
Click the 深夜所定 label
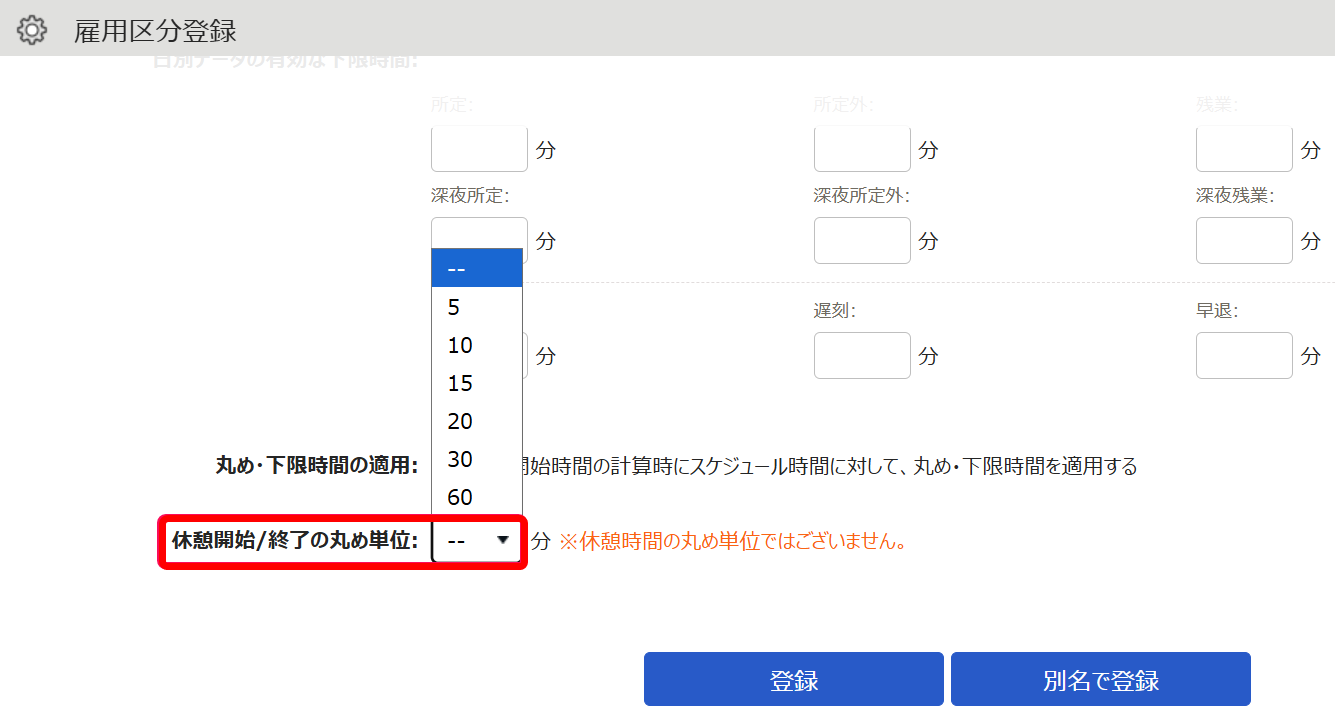point(471,196)
